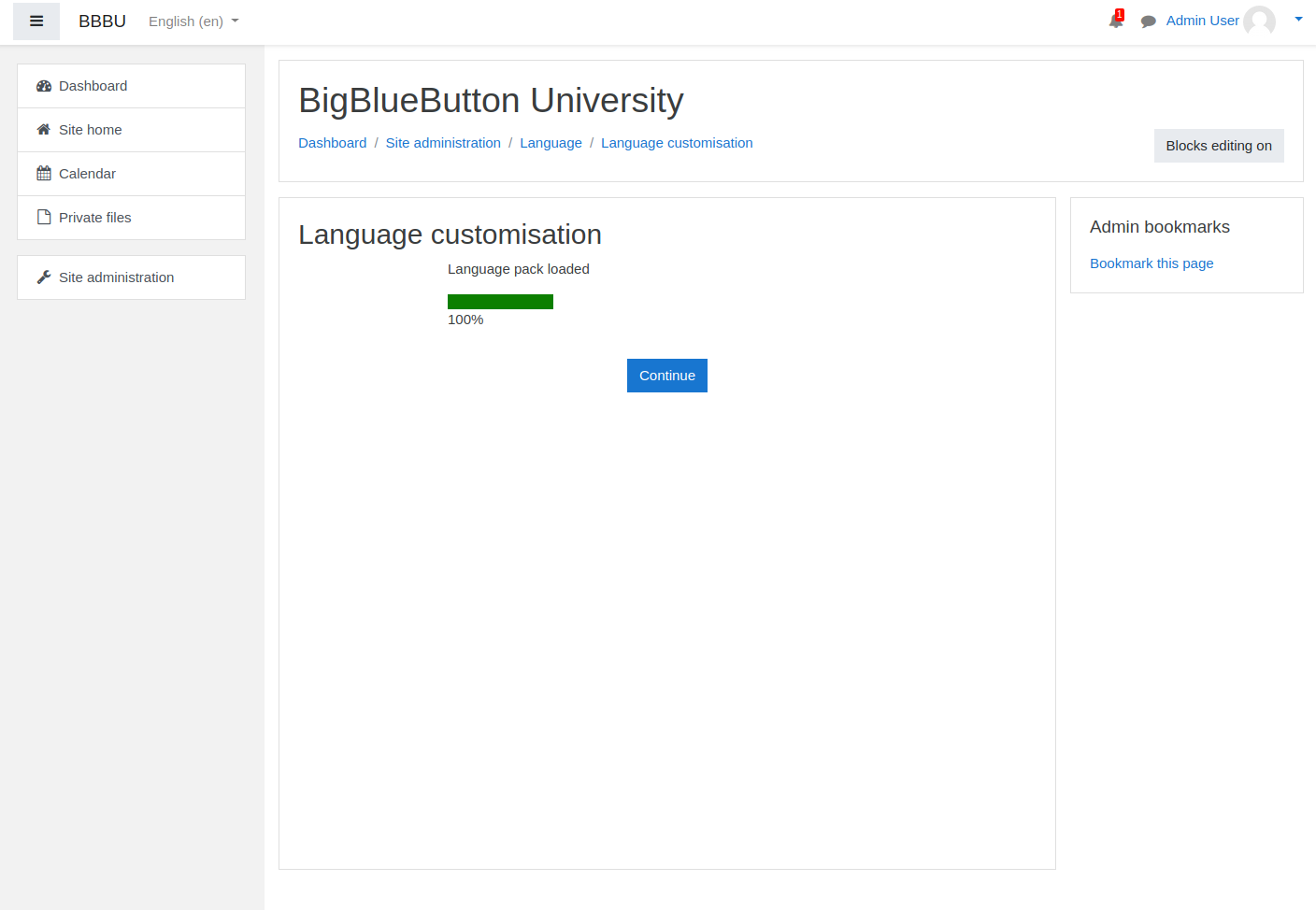Click the Site home house icon

[x=44, y=130]
